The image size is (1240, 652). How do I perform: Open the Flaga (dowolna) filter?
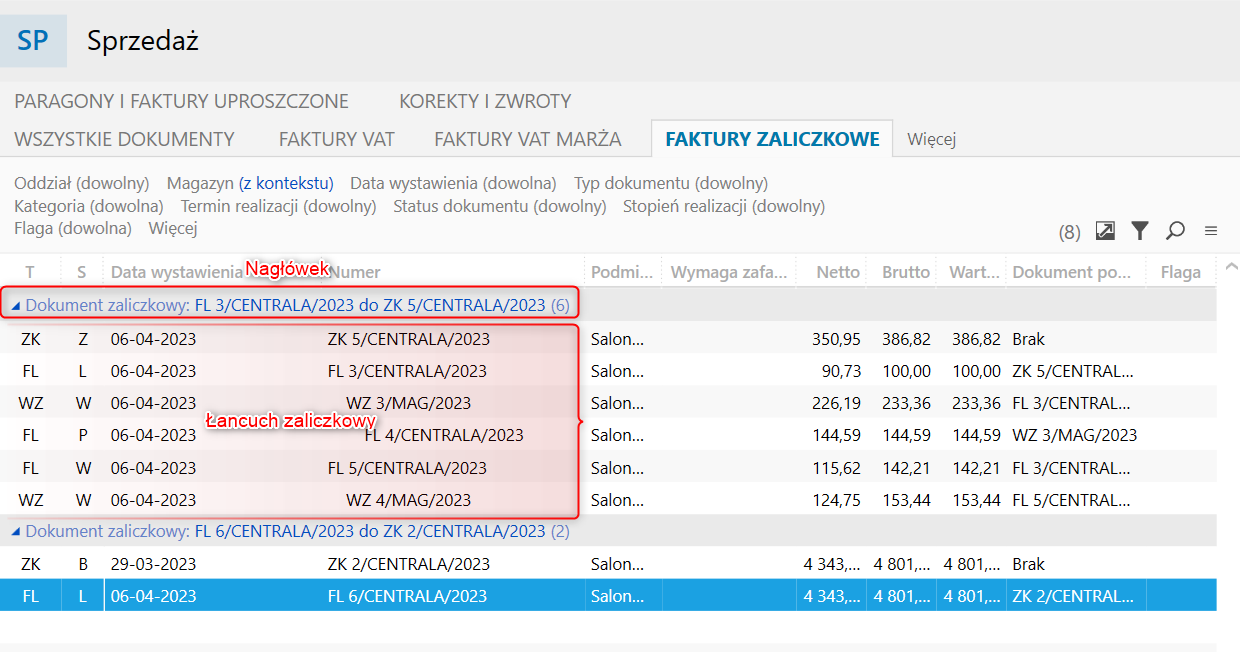73,228
